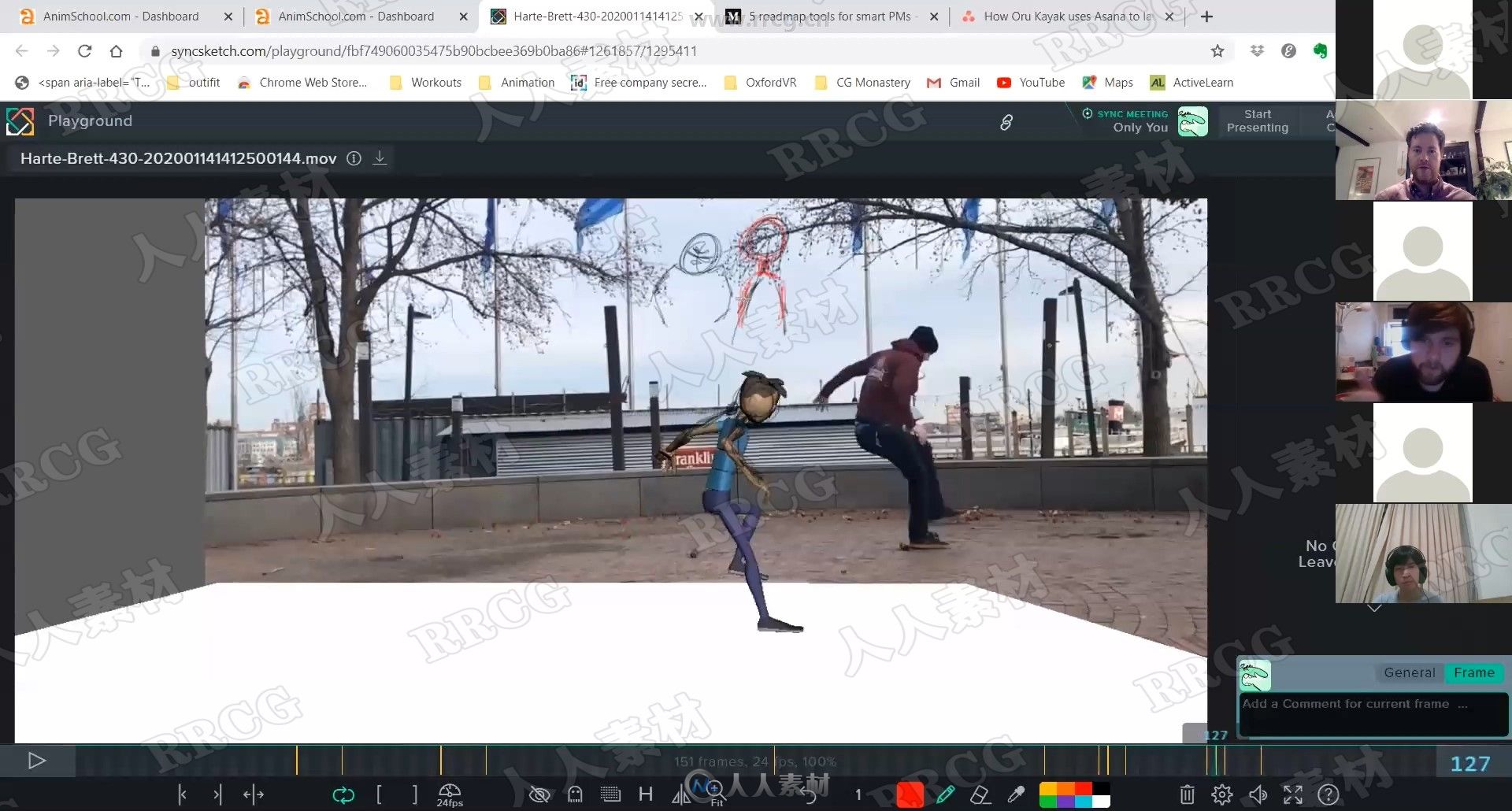Open the Maps bookmark

(1108, 82)
